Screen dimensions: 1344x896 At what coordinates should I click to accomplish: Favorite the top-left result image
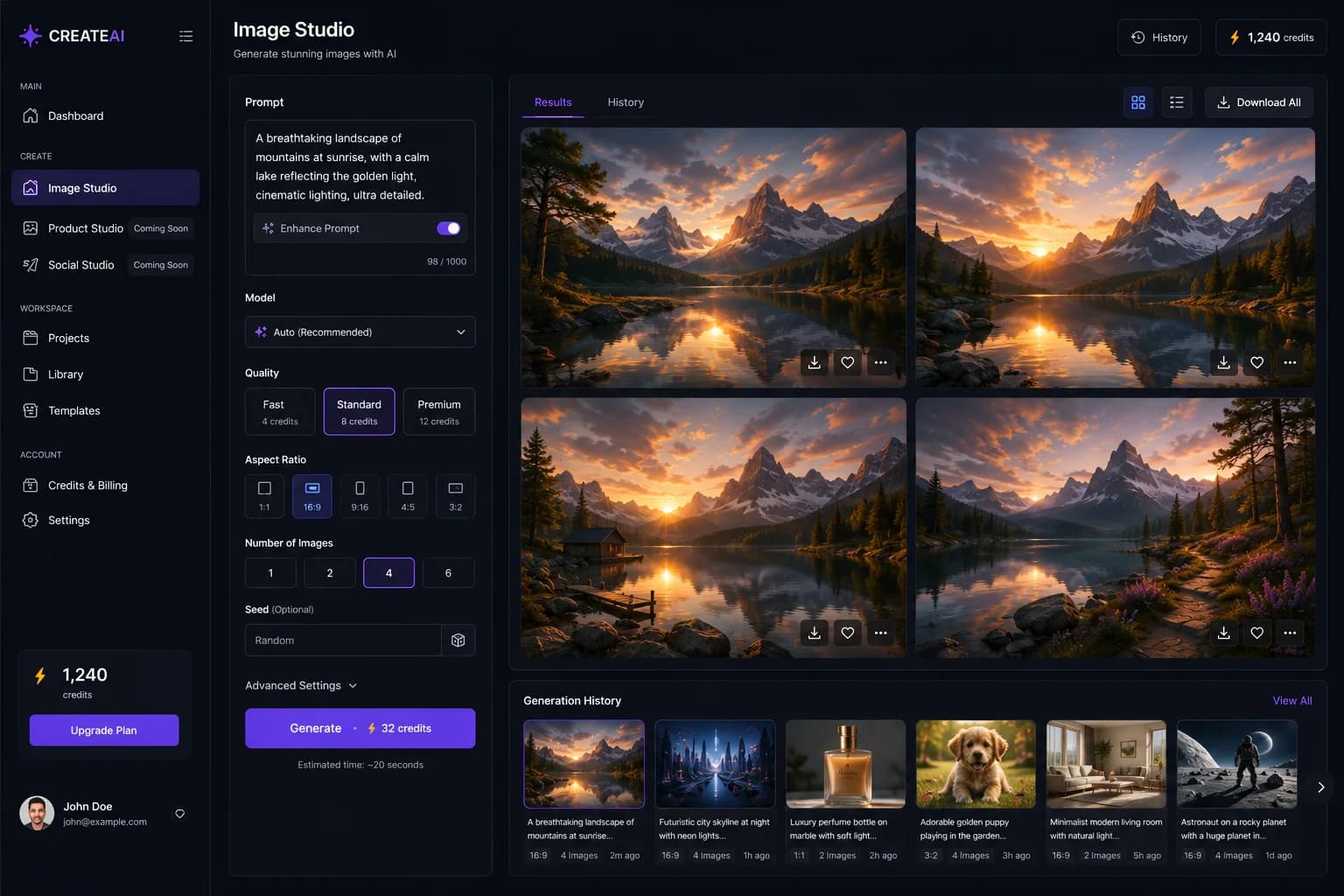click(847, 362)
